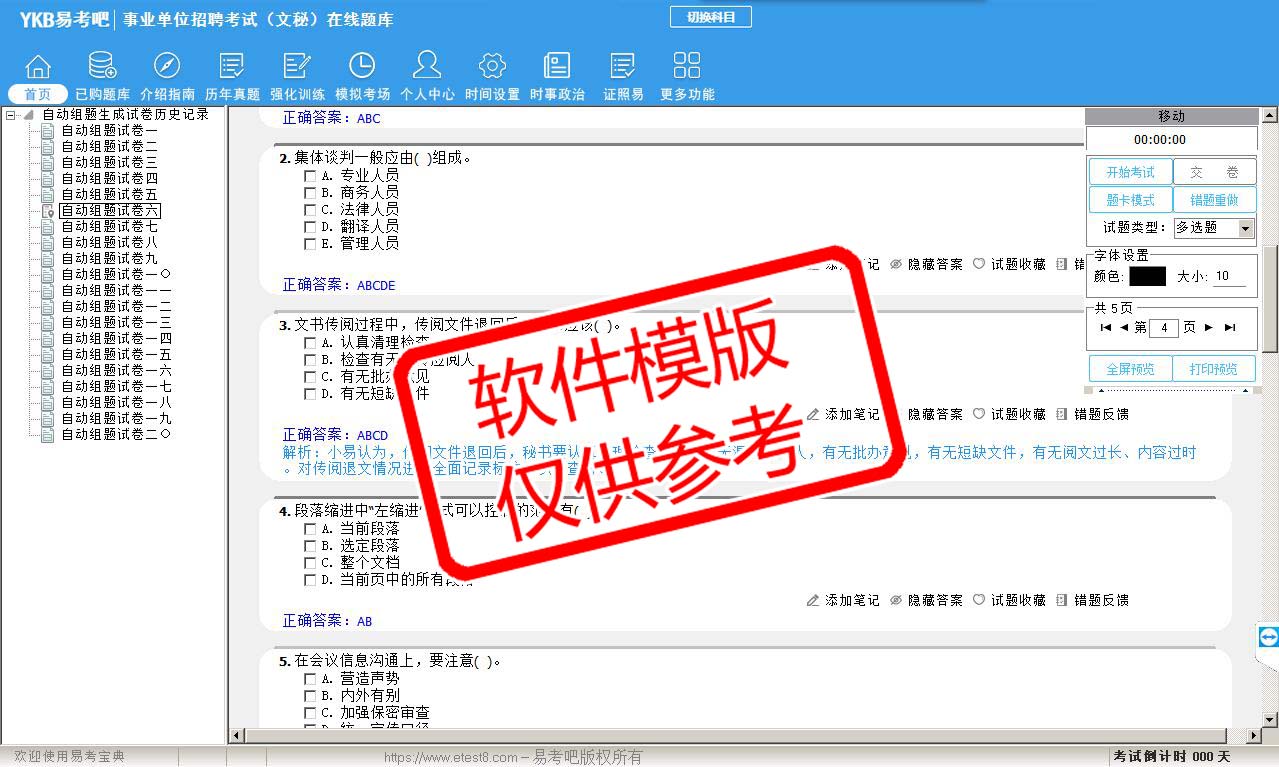This screenshot has width=1279, height=767.
Task: Open the 介绍指南 compass icon
Action: [167, 67]
